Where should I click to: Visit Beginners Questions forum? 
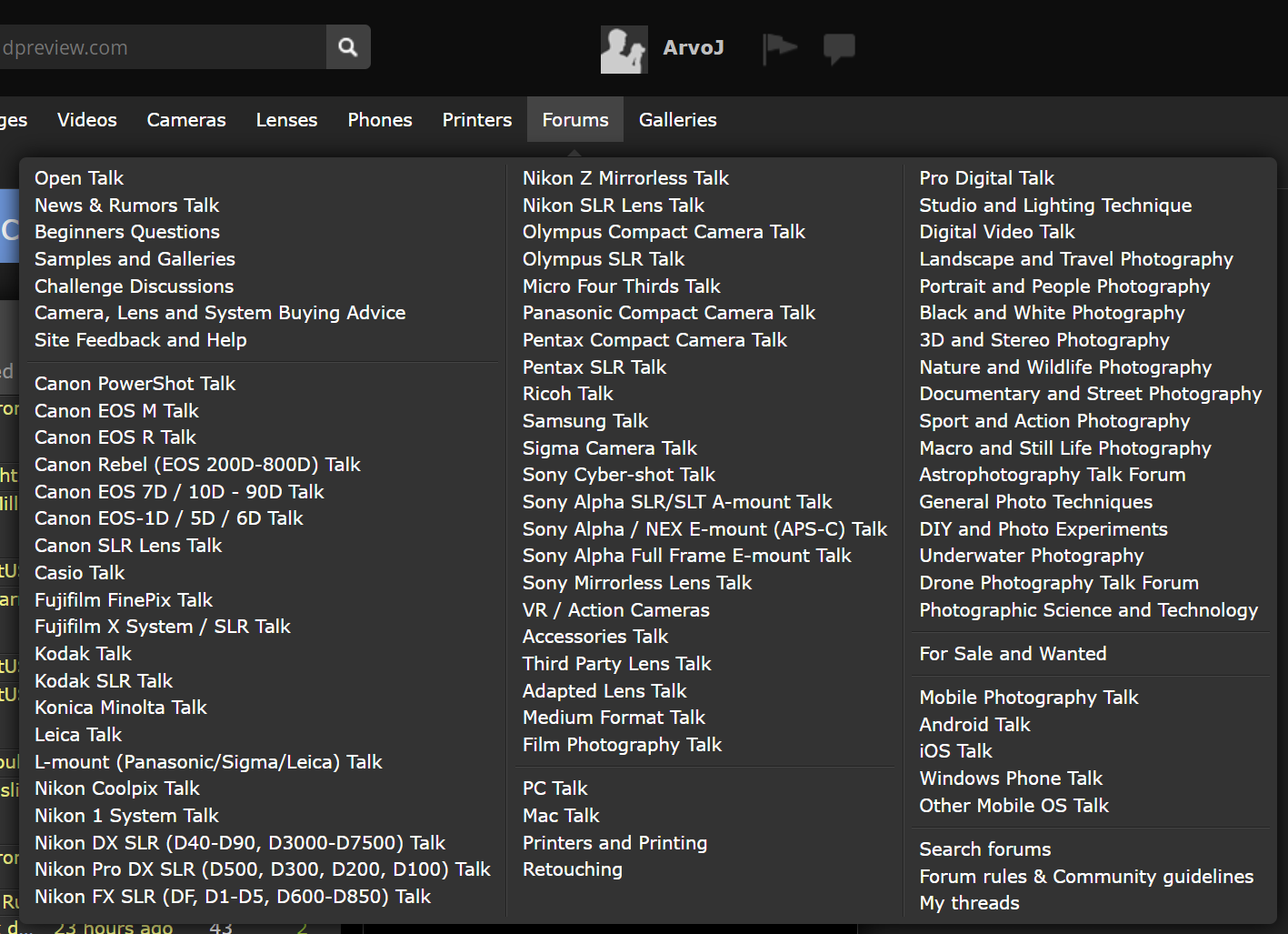127,232
